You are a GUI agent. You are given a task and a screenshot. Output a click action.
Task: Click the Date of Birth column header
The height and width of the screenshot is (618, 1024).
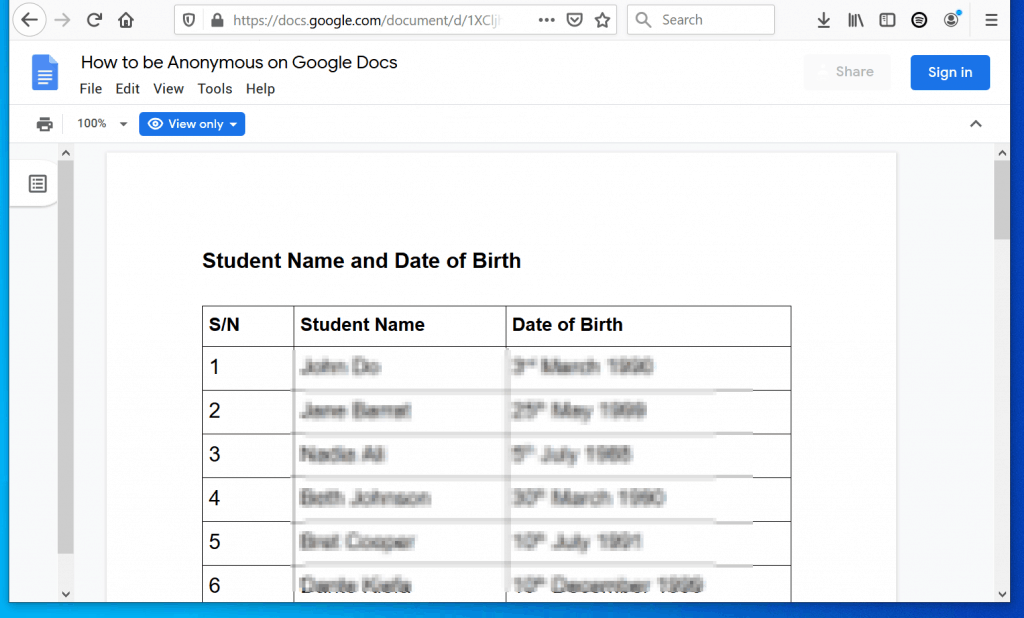648,326
